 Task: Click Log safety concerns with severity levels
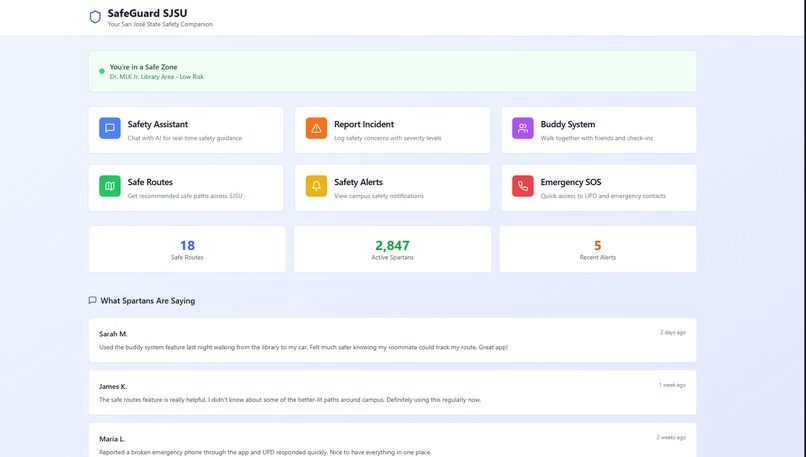click(x=388, y=138)
